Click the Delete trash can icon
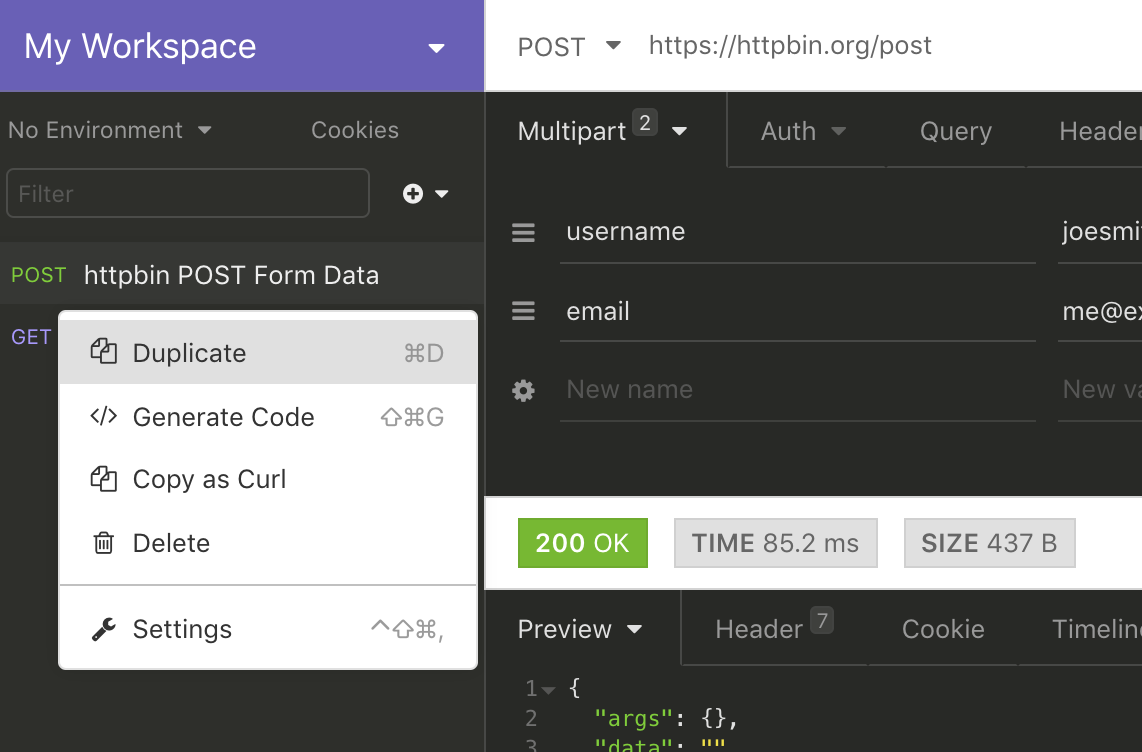The height and width of the screenshot is (752, 1142). pyautogui.click(x=103, y=543)
